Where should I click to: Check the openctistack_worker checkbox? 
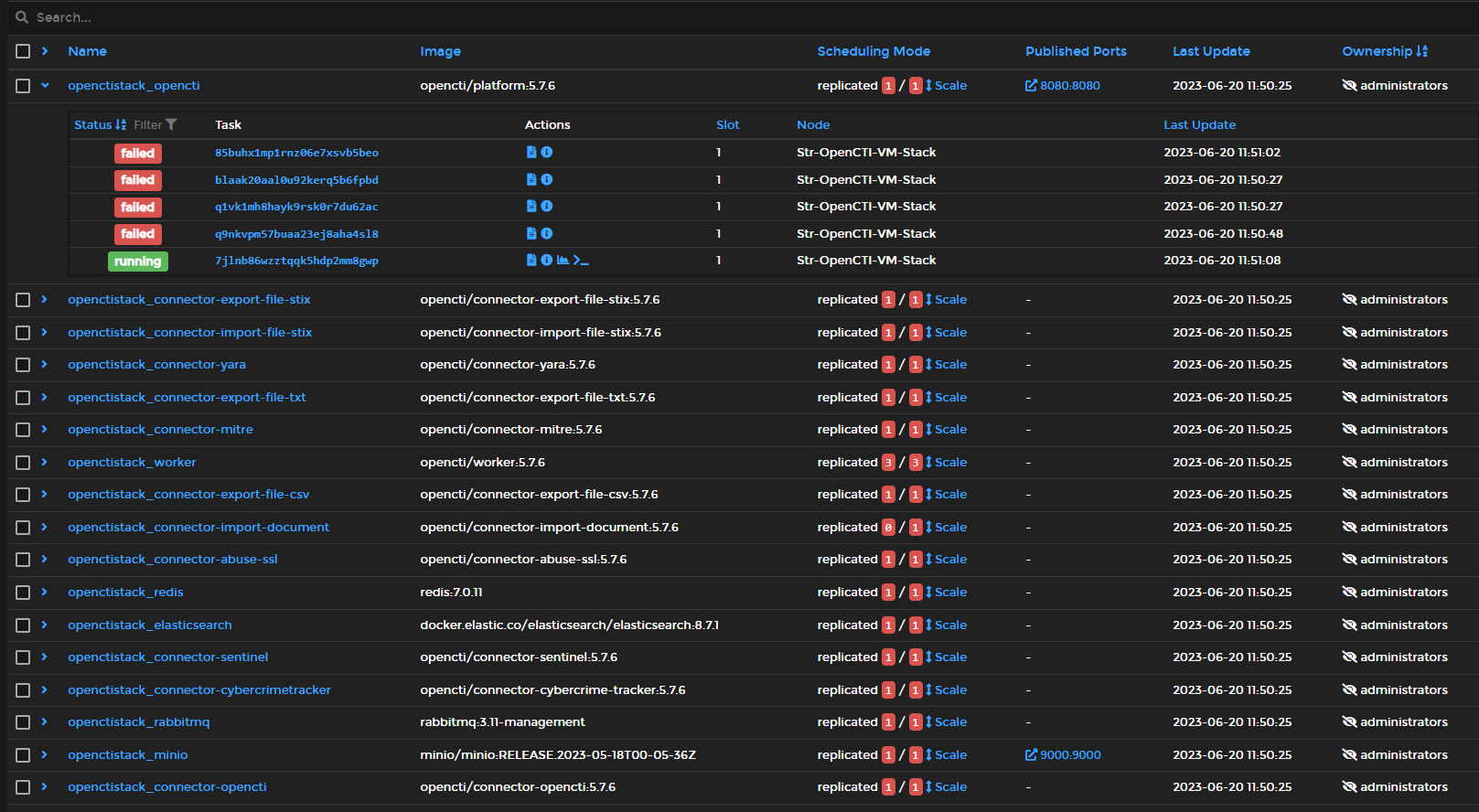click(x=23, y=463)
